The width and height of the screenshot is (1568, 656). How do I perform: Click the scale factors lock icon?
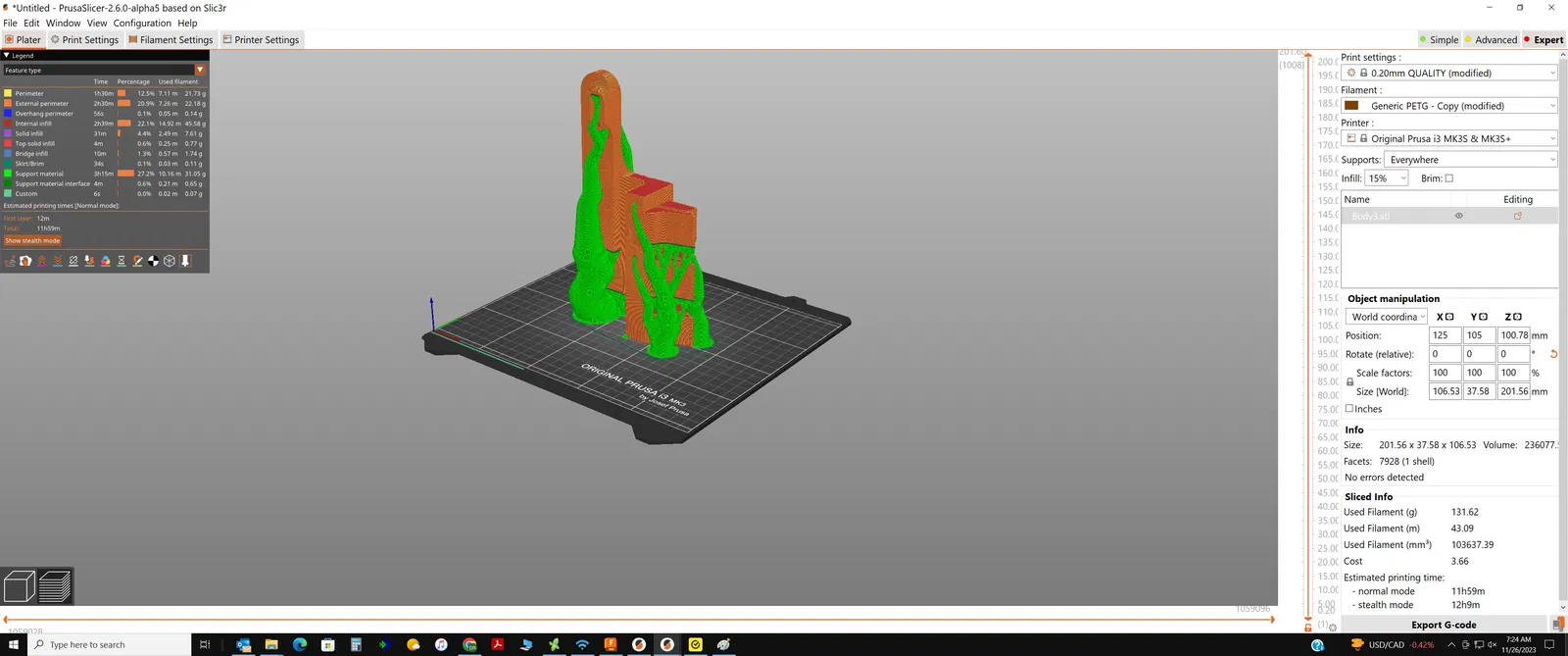(1349, 381)
